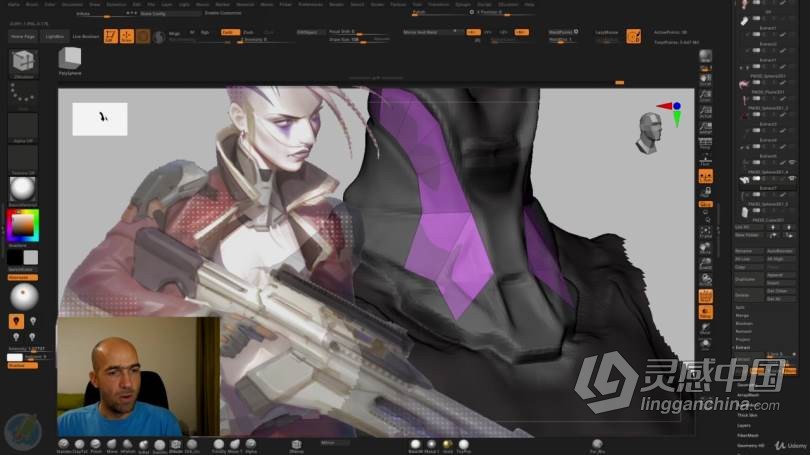
Task: Select the ZModeler brush in bottom shelf
Action: point(176,444)
